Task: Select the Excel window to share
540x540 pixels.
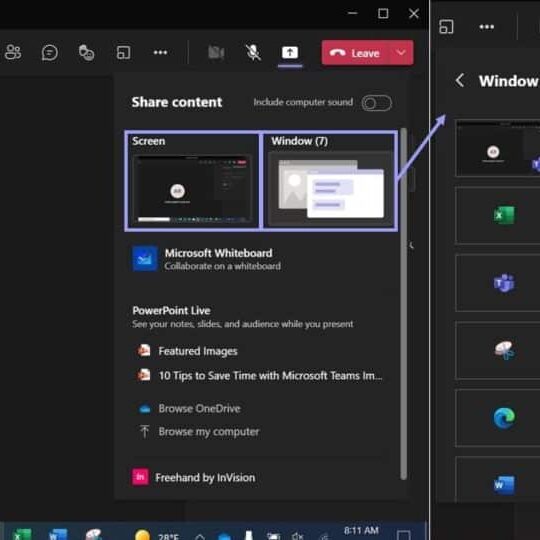Action: (x=498, y=215)
